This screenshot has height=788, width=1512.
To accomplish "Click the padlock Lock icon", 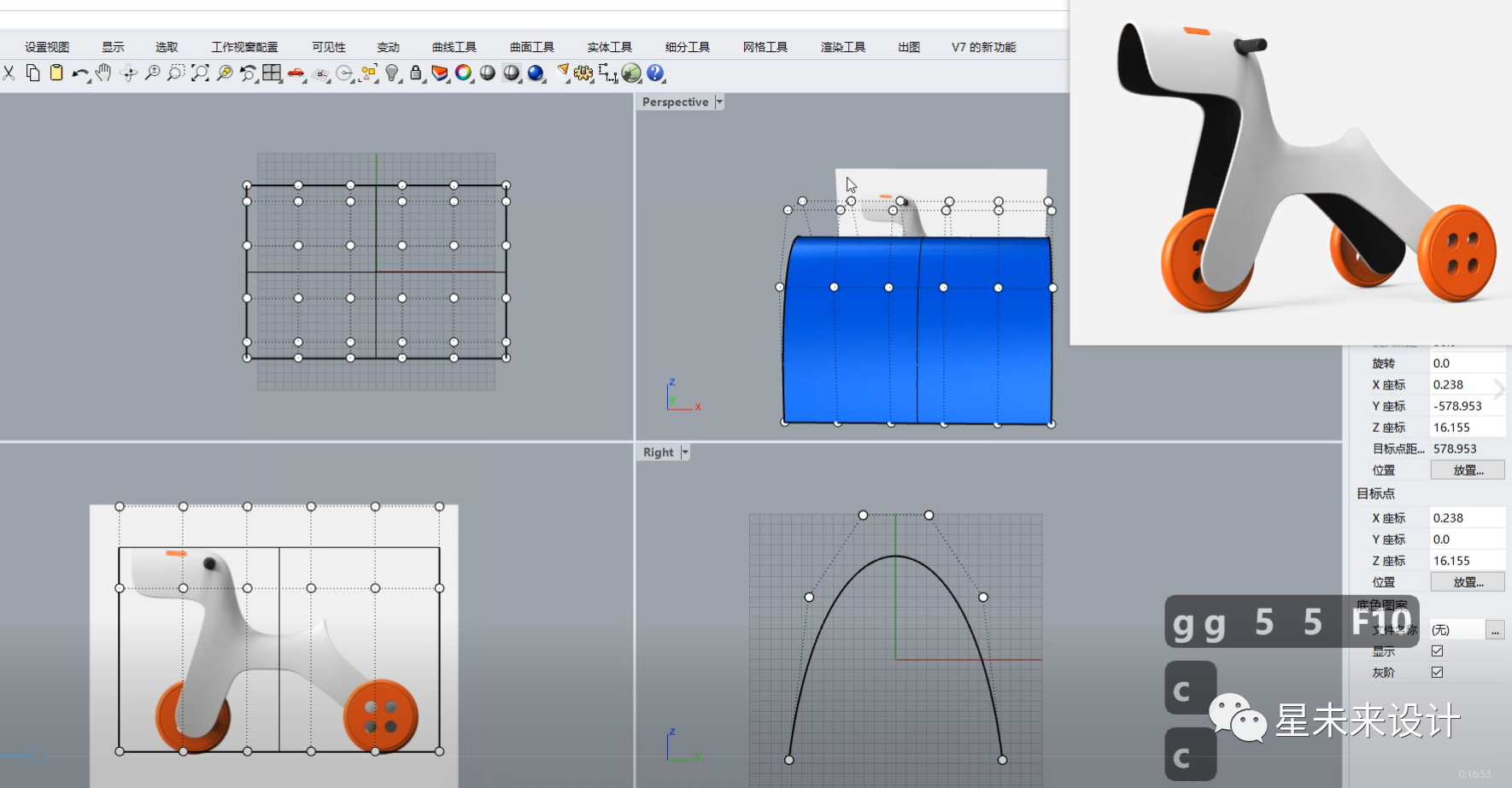I will [x=416, y=73].
